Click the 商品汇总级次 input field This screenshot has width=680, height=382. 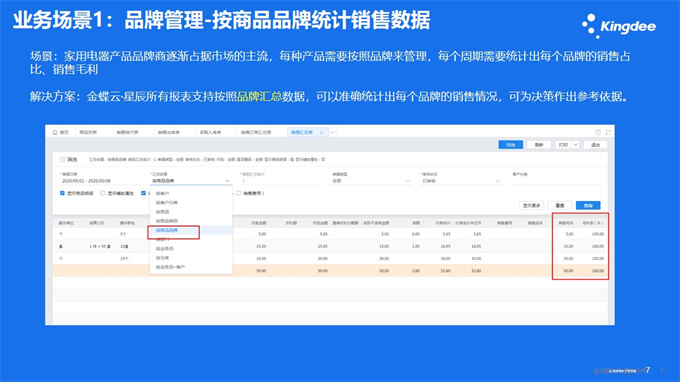pos(281,181)
